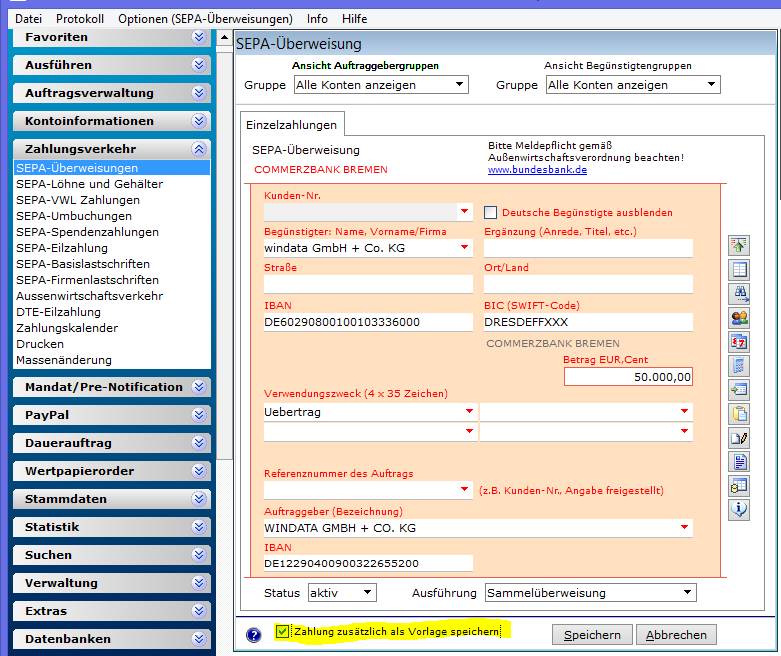Expand the Suchen section chevron
The width and height of the screenshot is (781, 656).
[199, 554]
